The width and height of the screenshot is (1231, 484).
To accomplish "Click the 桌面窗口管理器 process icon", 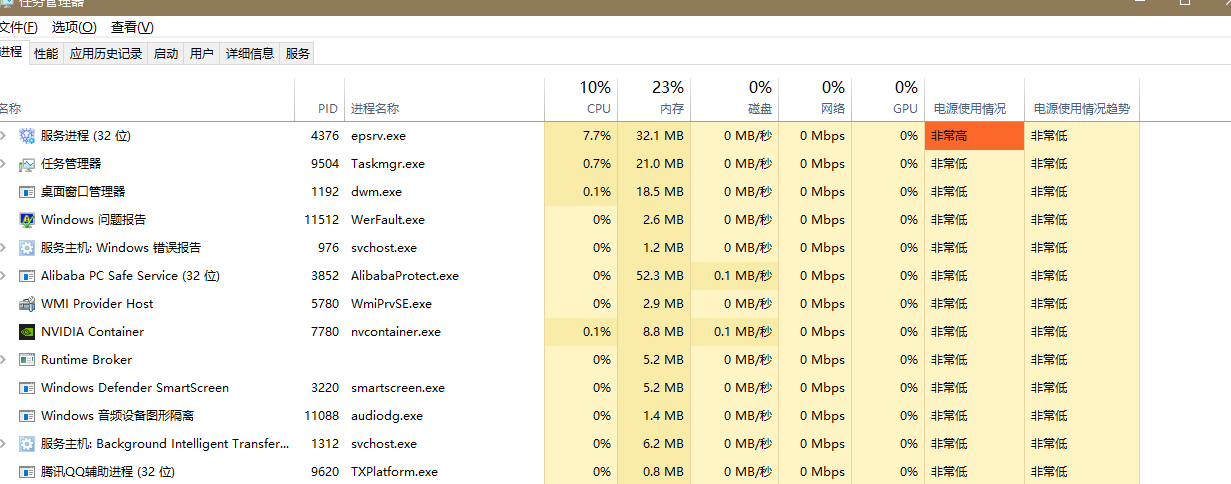I will click(x=27, y=192).
